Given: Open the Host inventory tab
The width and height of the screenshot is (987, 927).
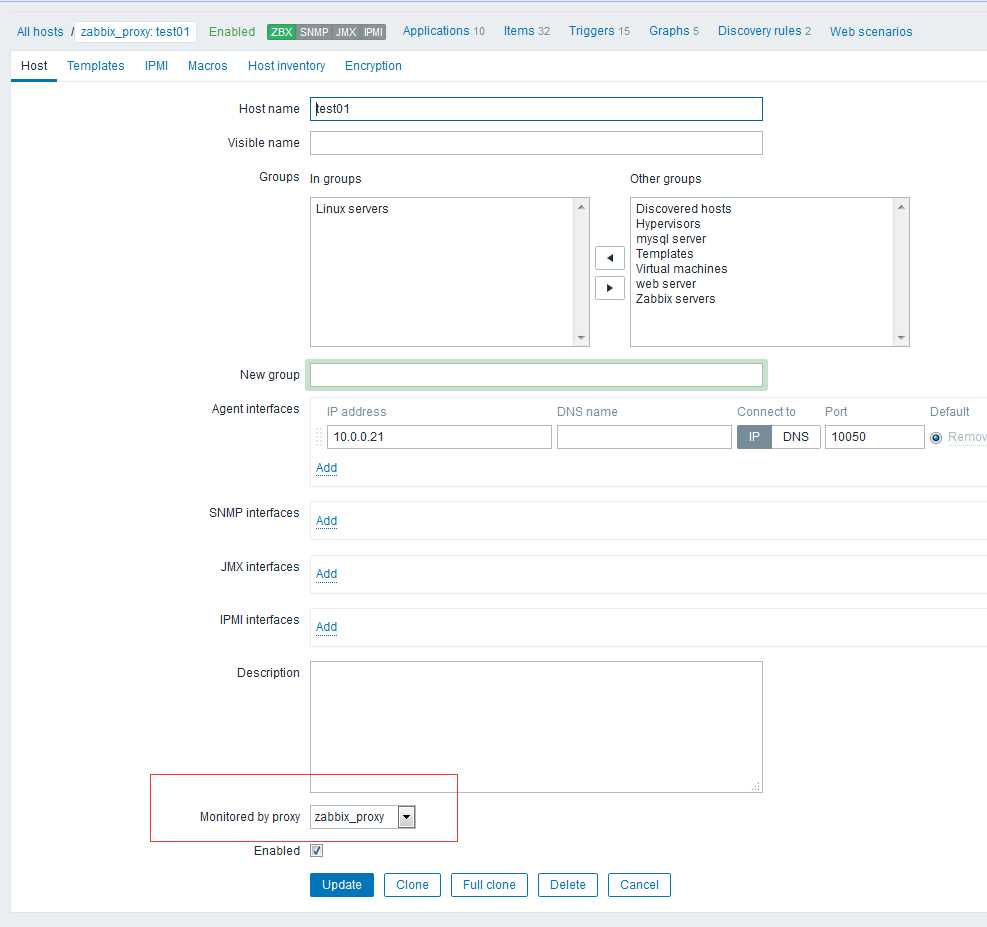Looking at the screenshot, I should pos(286,66).
